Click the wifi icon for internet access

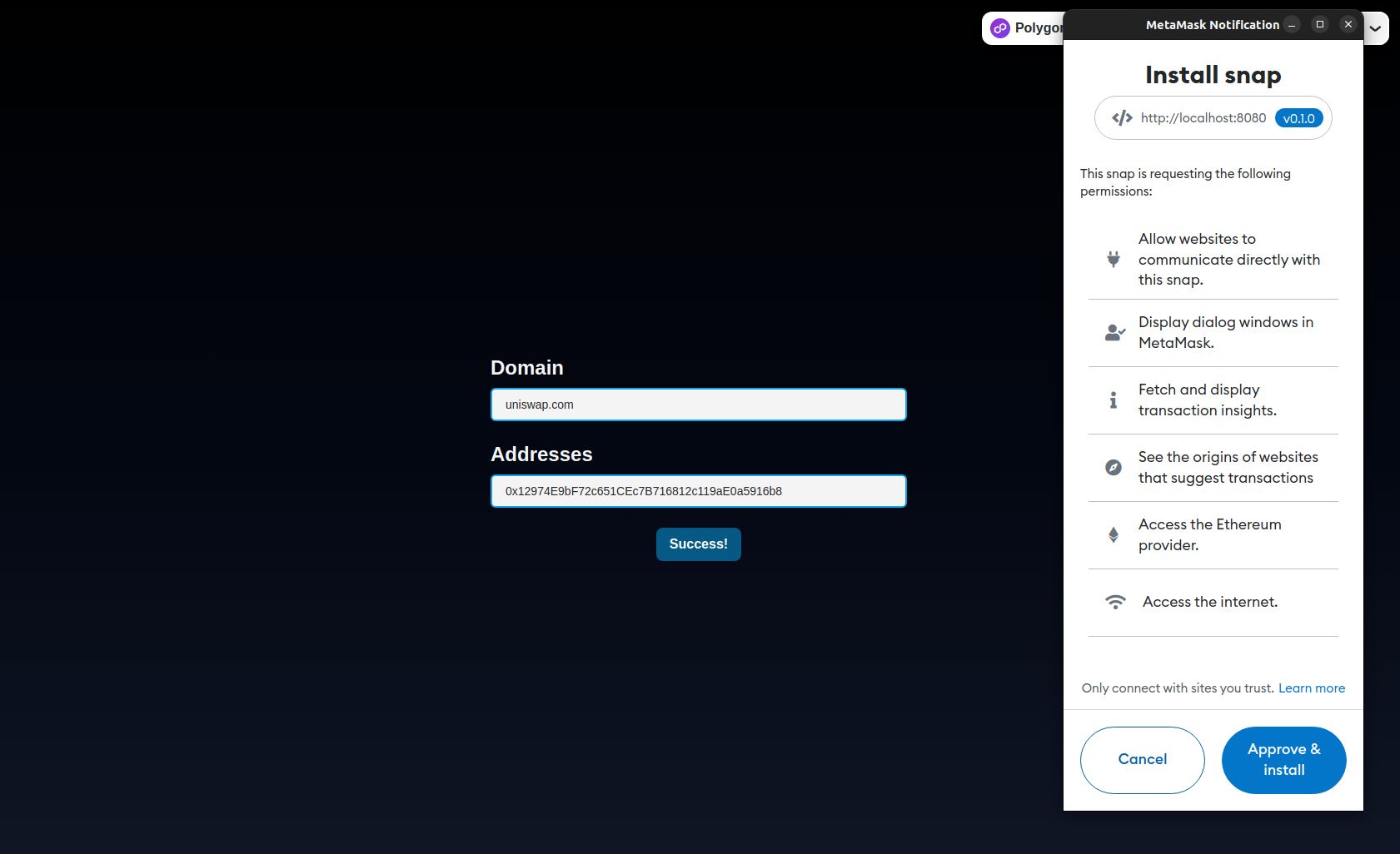coord(1115,602)
